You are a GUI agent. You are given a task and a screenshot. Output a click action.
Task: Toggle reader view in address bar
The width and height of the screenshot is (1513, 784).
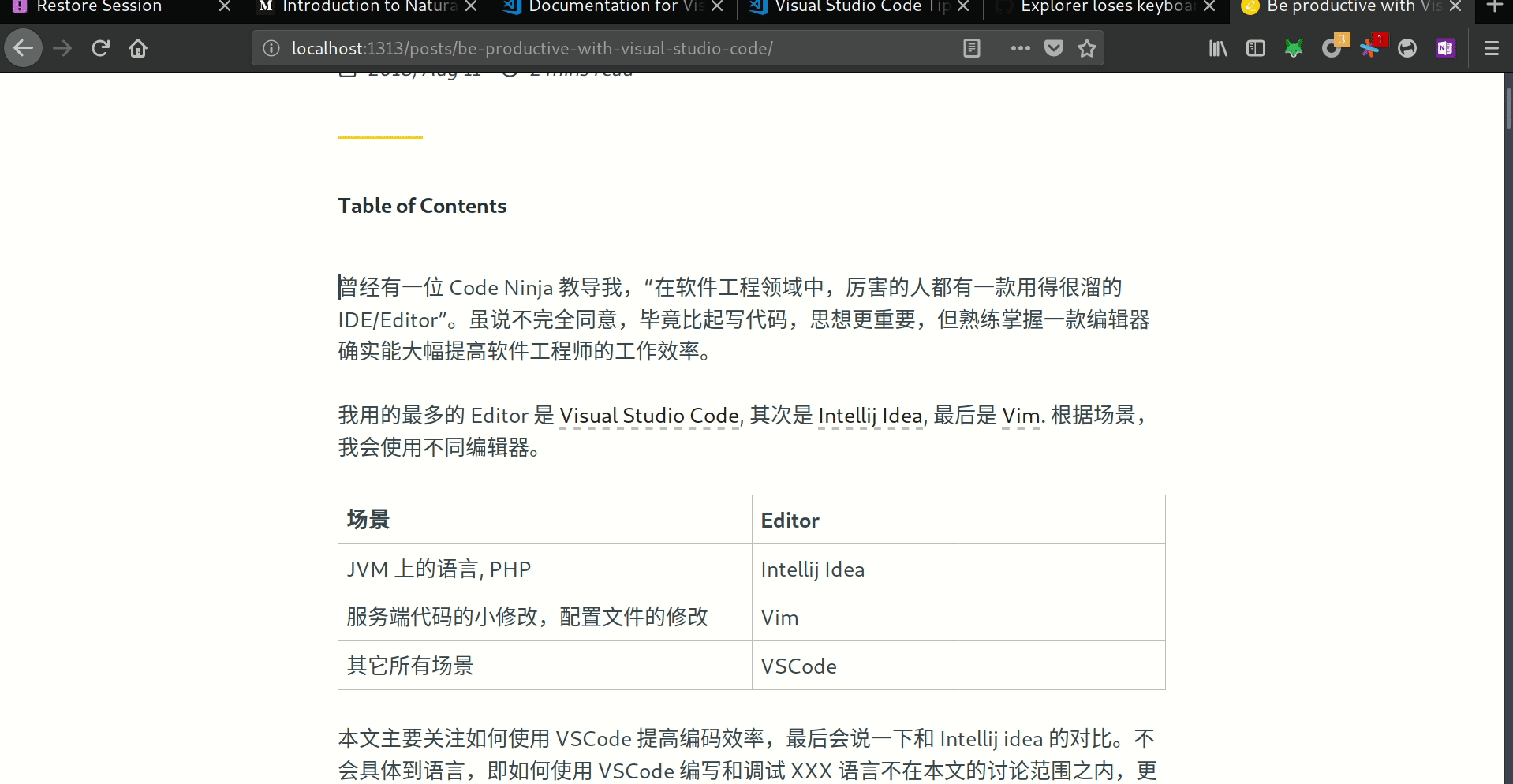click(x=972, y=48)
